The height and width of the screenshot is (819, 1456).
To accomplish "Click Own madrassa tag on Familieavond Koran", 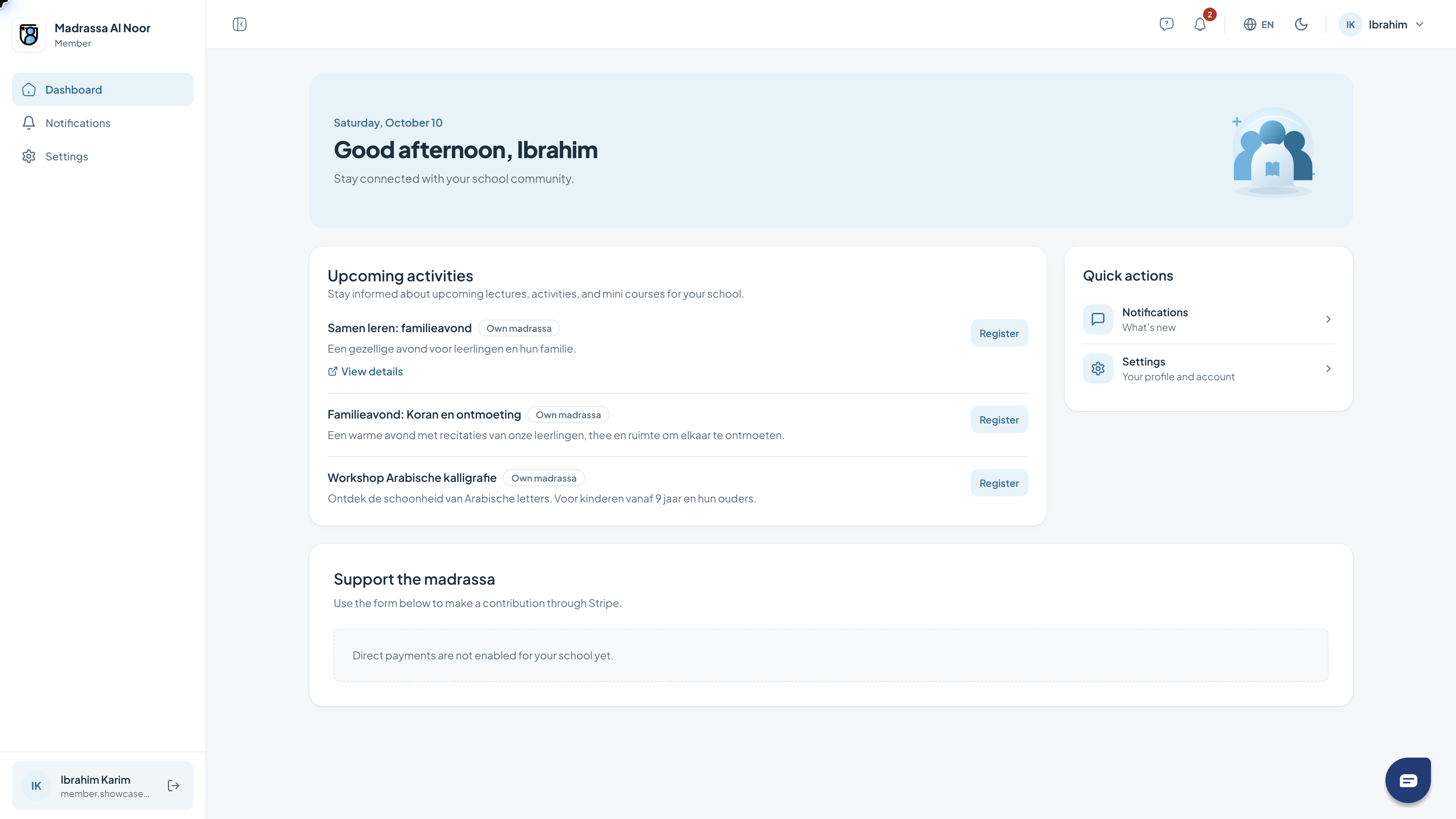I will [568, 415].
